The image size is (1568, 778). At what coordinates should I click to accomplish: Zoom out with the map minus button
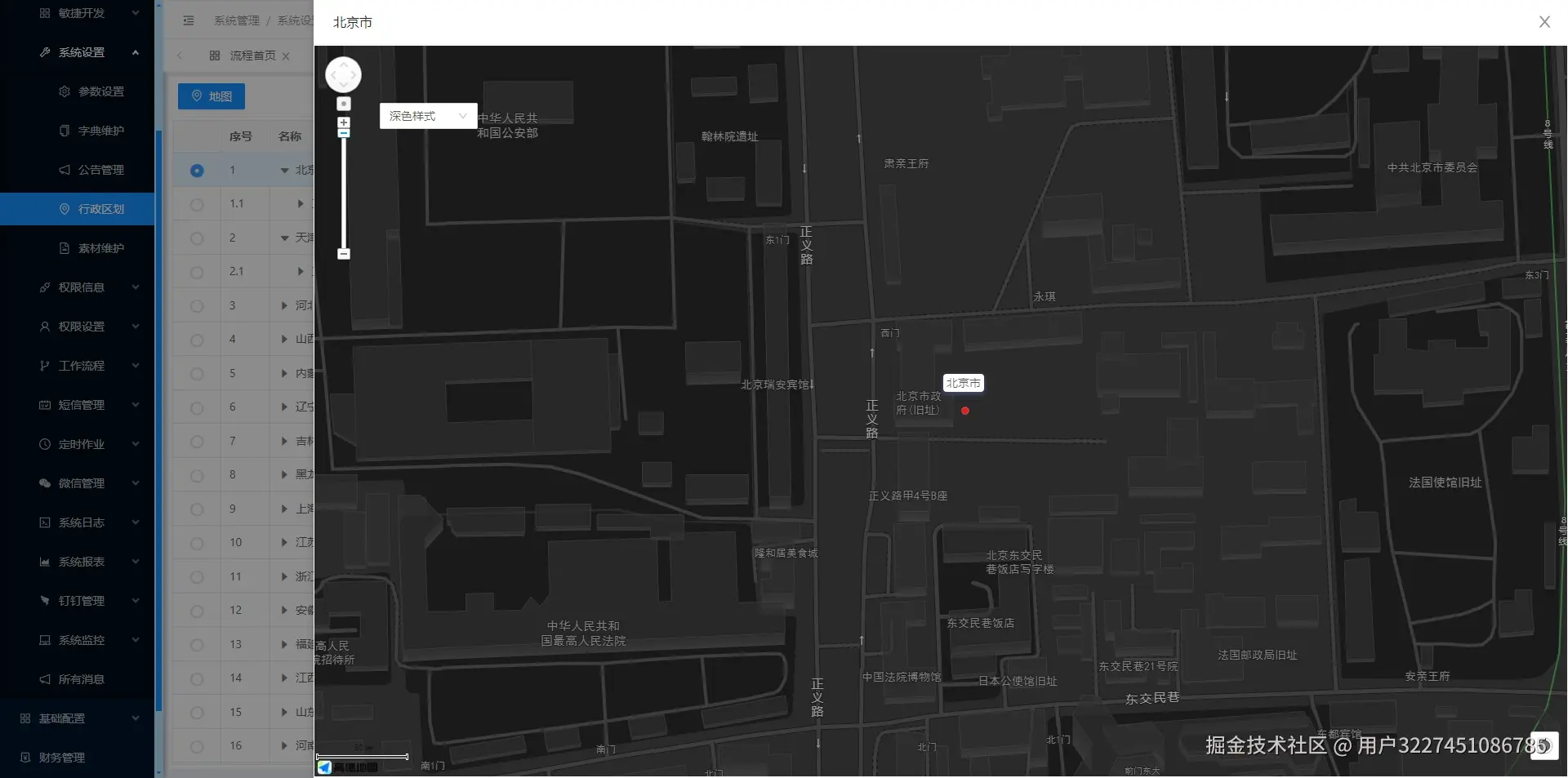pyautogui.click(x=344, y=254)
